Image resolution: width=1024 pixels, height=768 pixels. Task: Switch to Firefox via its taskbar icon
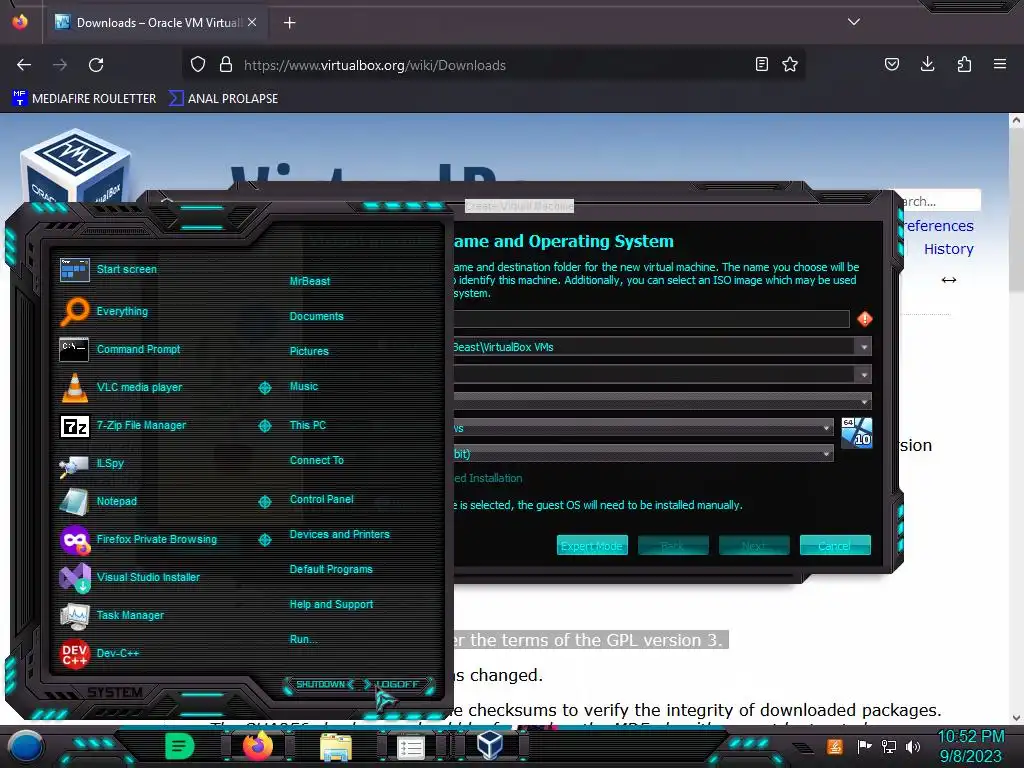point(257,746)
